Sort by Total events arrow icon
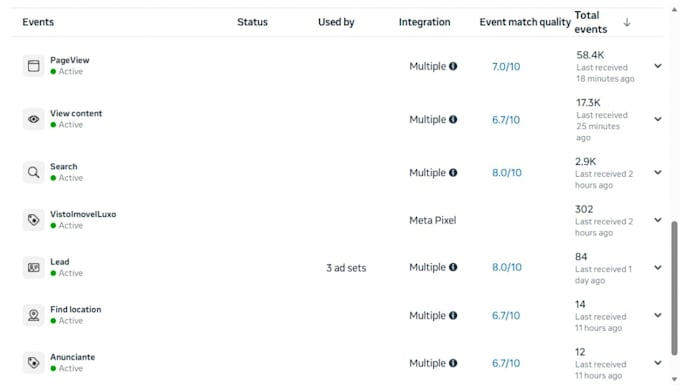 (x=627, y=22)
